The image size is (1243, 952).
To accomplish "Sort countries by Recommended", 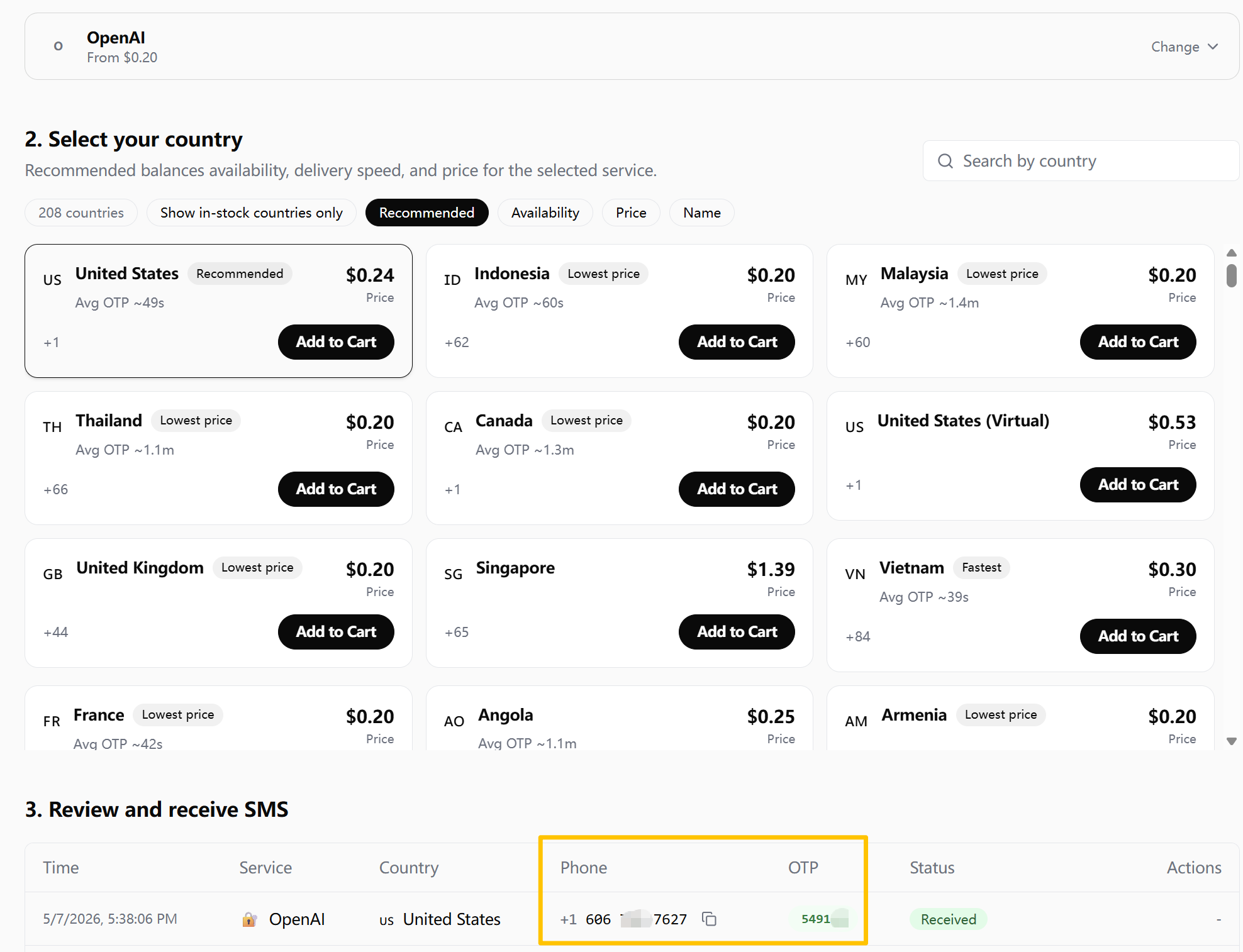I will (426, 213).
